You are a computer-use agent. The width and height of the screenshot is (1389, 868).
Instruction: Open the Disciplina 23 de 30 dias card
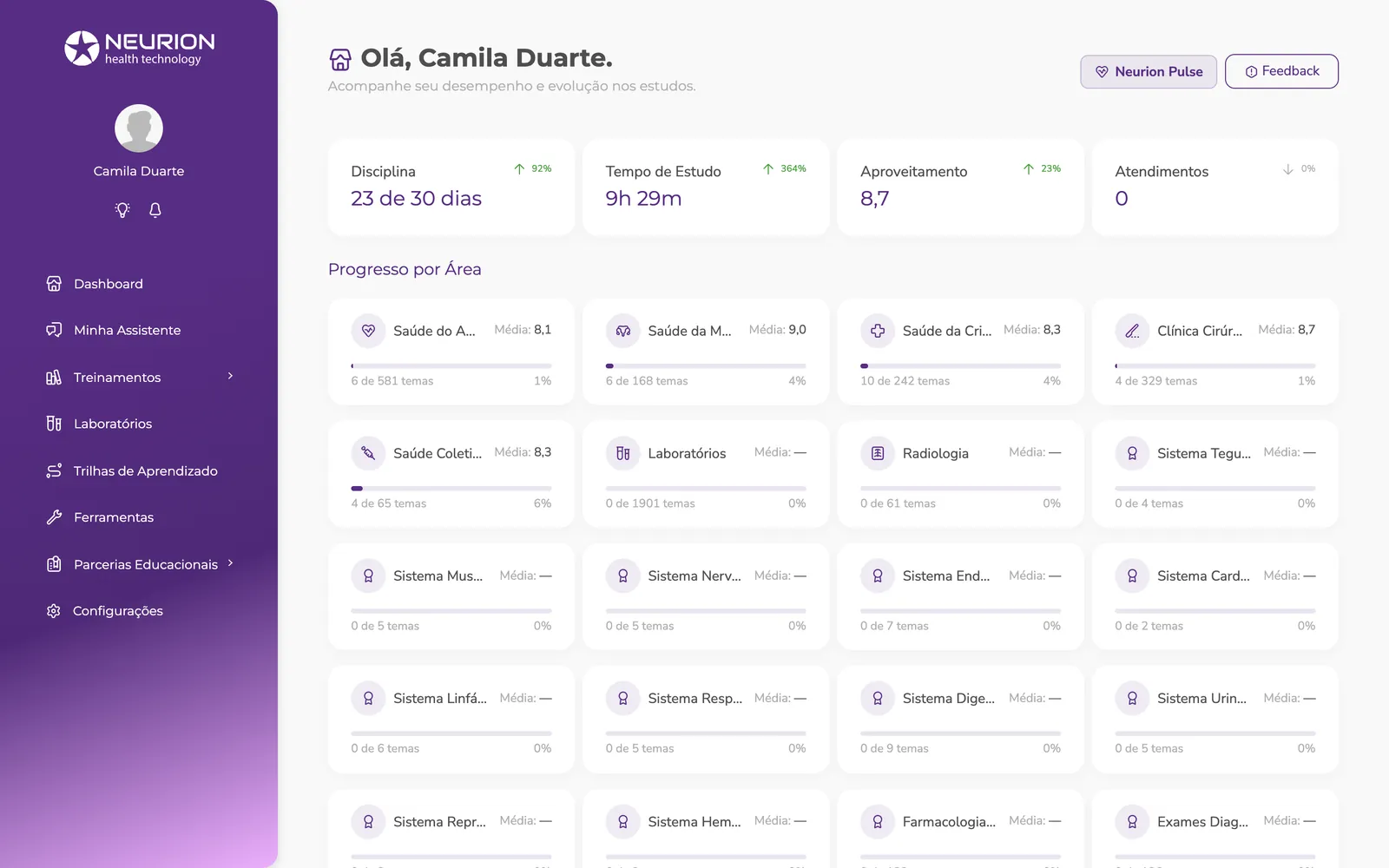[x=451, y=187]
